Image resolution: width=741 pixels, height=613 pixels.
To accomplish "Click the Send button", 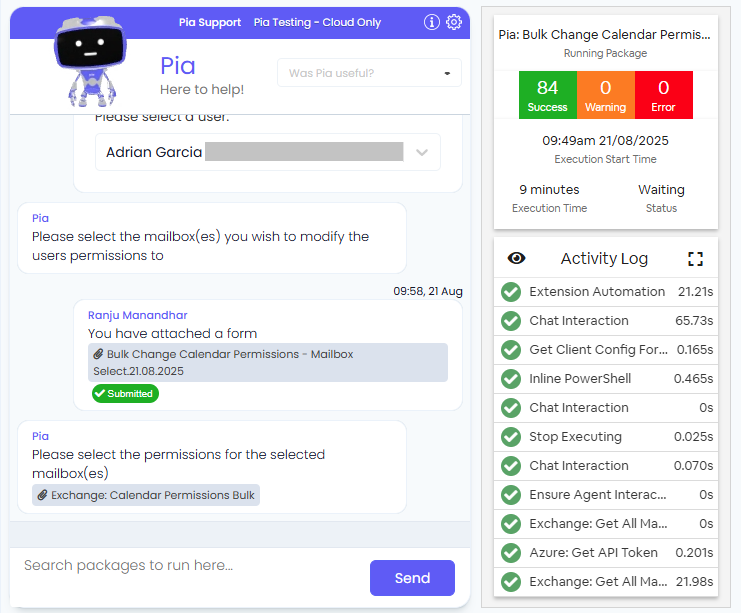I will (x=412, y=578).
